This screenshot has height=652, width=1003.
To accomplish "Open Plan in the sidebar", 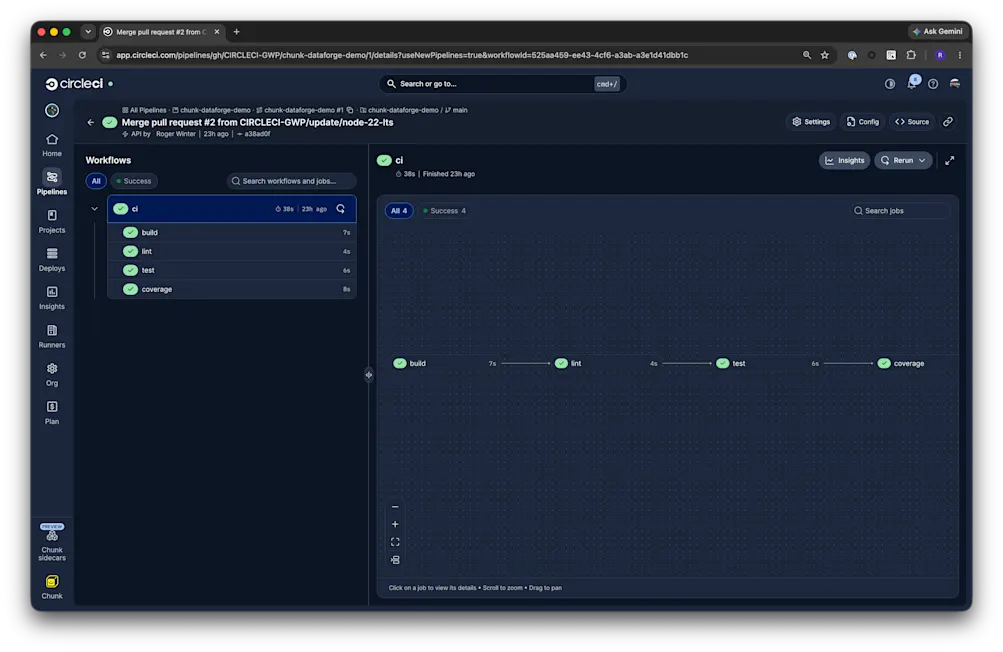I will 52,413.
